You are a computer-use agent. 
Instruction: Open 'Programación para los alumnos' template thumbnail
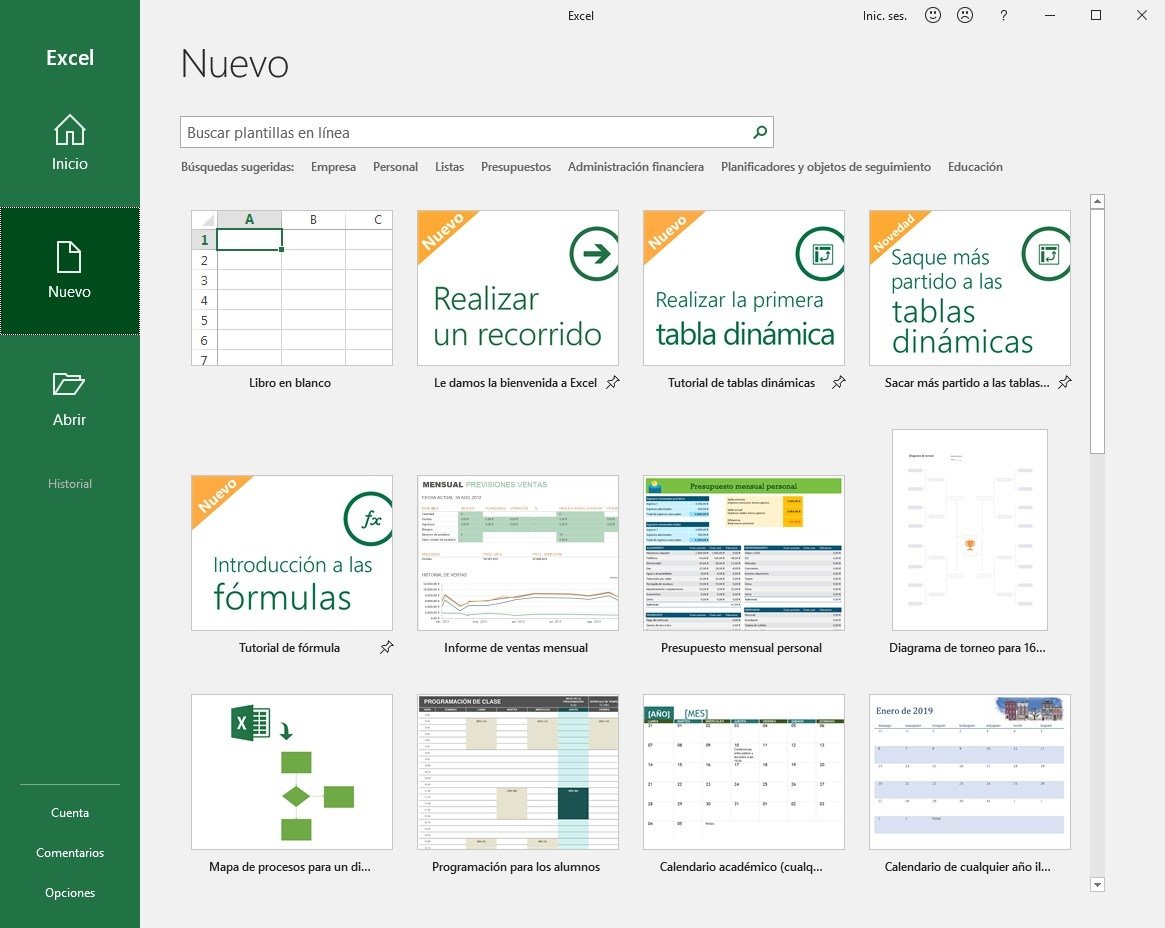click(518, 772)
